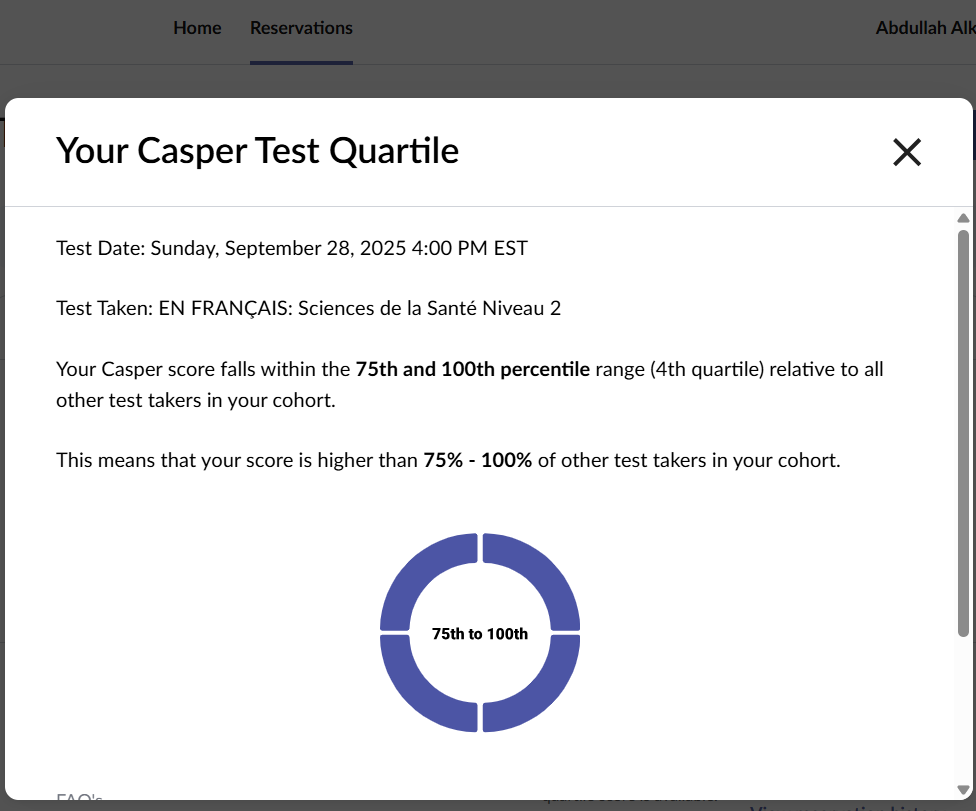
Task: Click the bold "75% - 100%" text
Action: (x=477, y=461)
